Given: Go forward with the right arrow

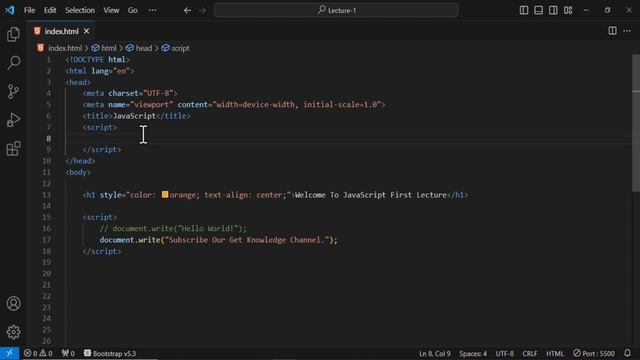Looking at the screenshot, I should 202,10.
